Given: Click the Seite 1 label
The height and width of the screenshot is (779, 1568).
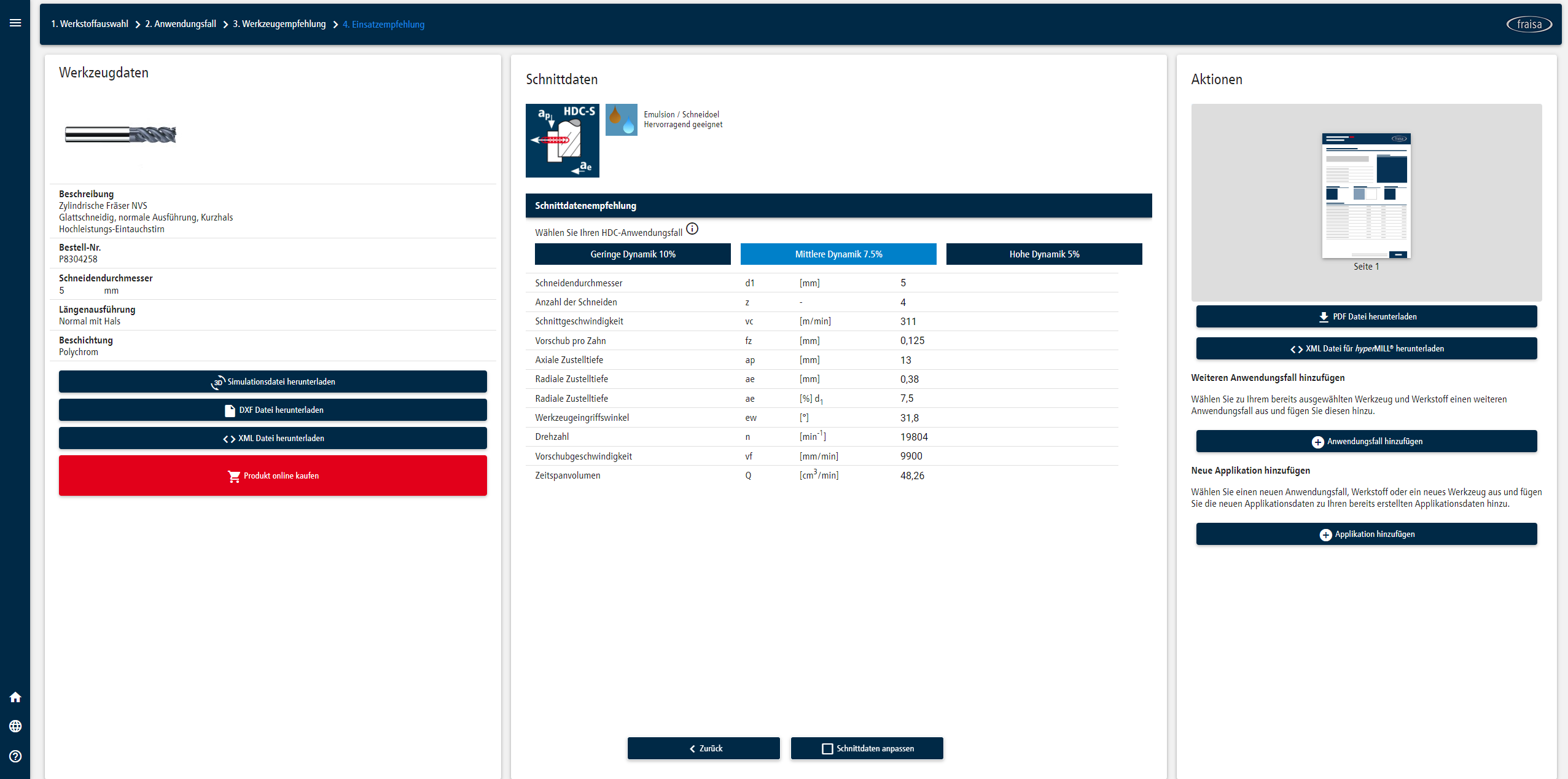Looking at the screenshot, I should tap(1366, 266).
